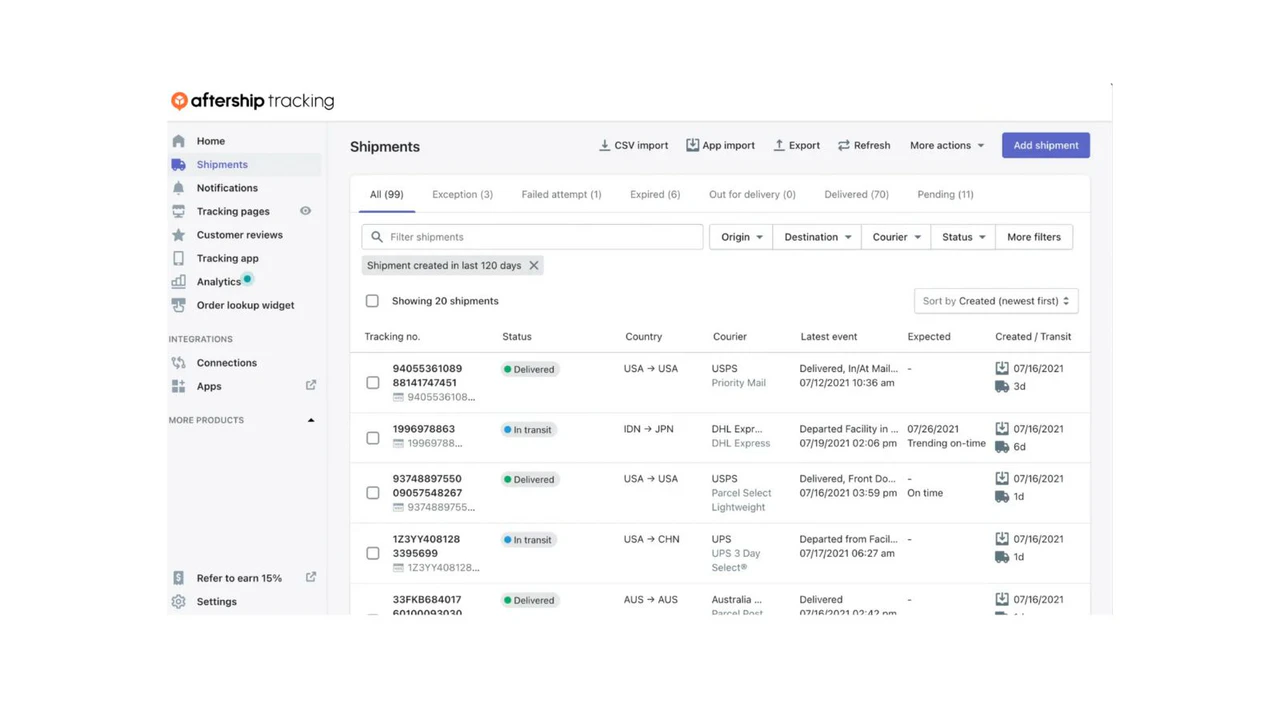The image size is (1280, 720).
Task: Open Sort by Created newest first dropdown
Action: pyautogui.click(x=996, y=301)
